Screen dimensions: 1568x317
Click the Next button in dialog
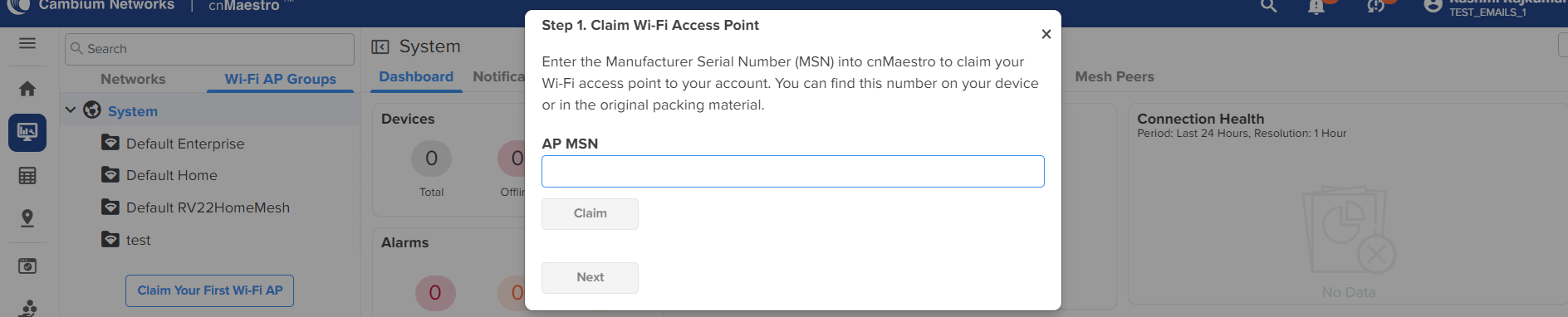point(590,277)
